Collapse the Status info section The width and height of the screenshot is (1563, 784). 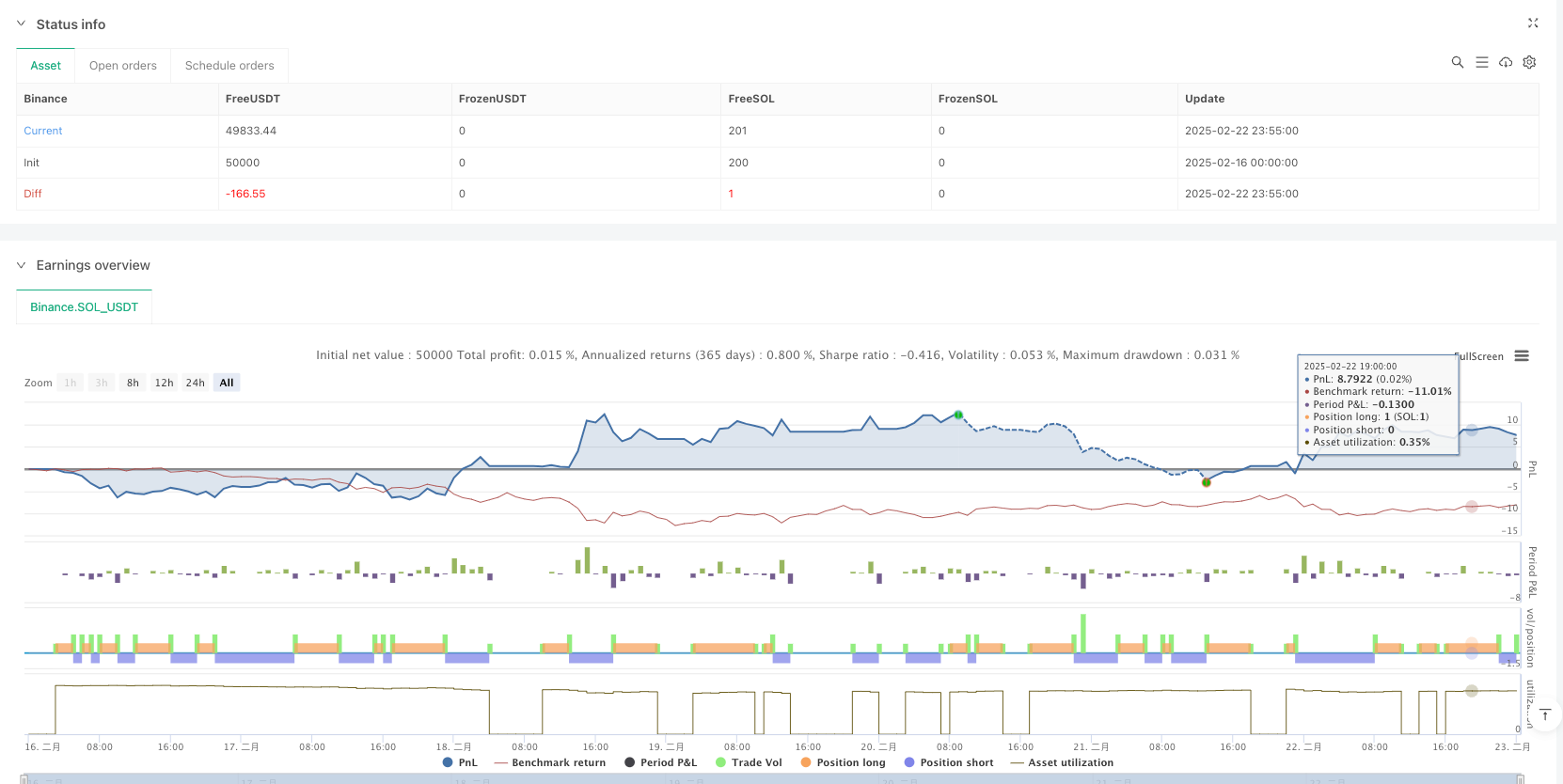(21, 24)
